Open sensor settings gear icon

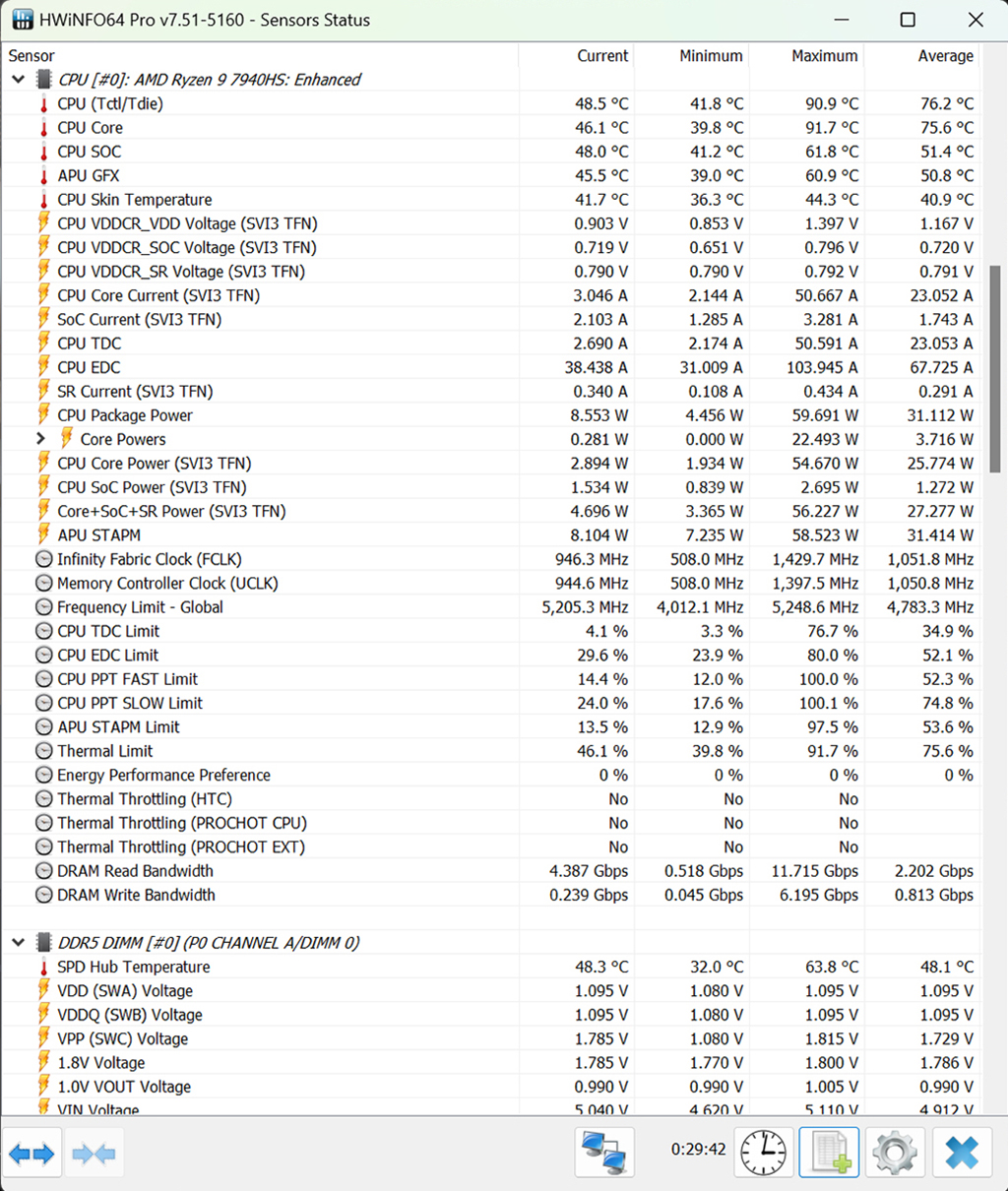pyautogui.click(x=895, y=1153)
